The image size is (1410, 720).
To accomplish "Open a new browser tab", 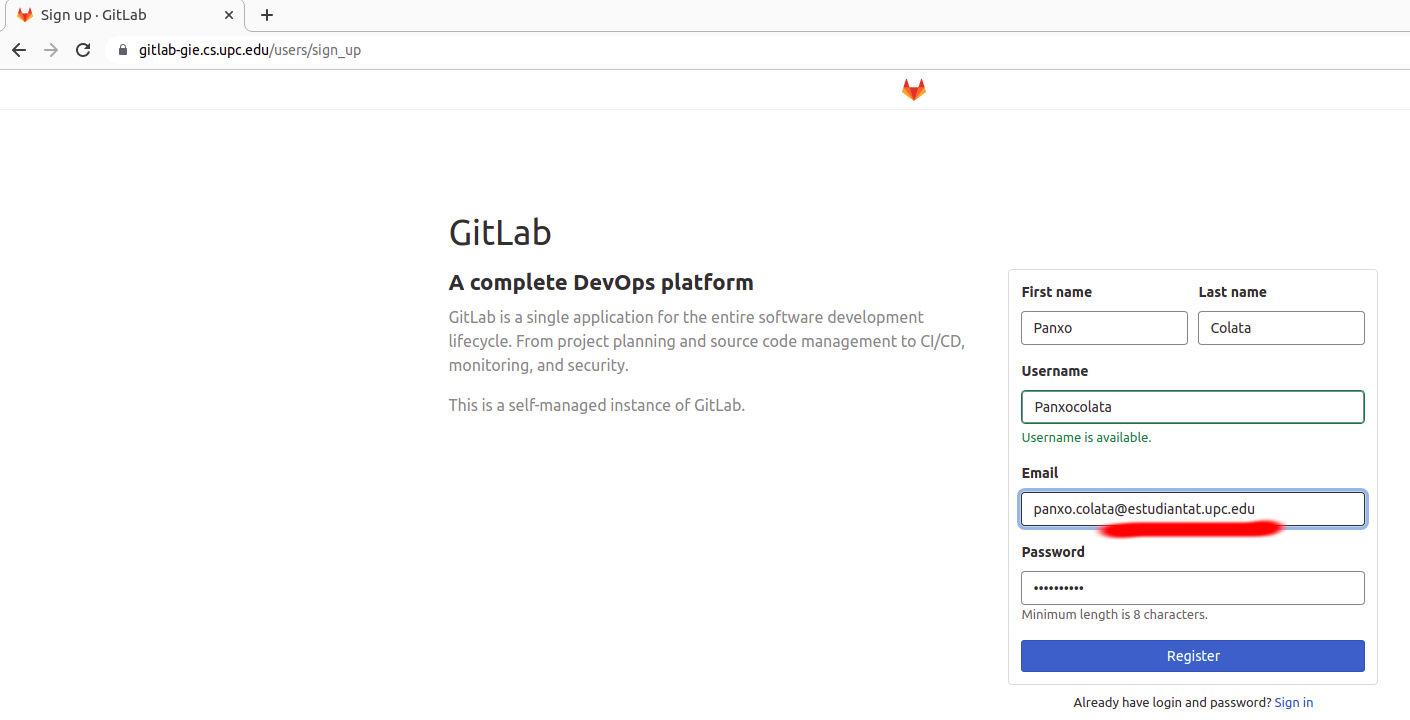I will [x=267, y=15].
